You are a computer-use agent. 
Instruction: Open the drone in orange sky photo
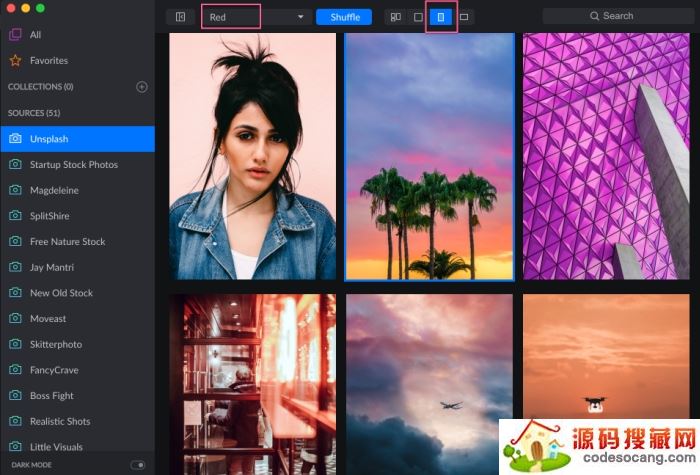click(x=606, y=356)
